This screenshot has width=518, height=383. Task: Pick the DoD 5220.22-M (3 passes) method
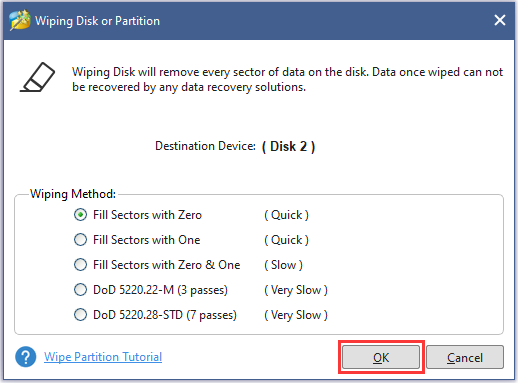click(x=151, y=290)
